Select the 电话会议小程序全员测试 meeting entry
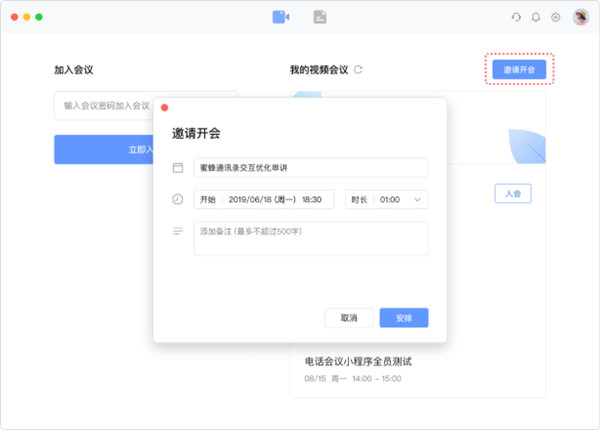 click(x=358, y=361)
